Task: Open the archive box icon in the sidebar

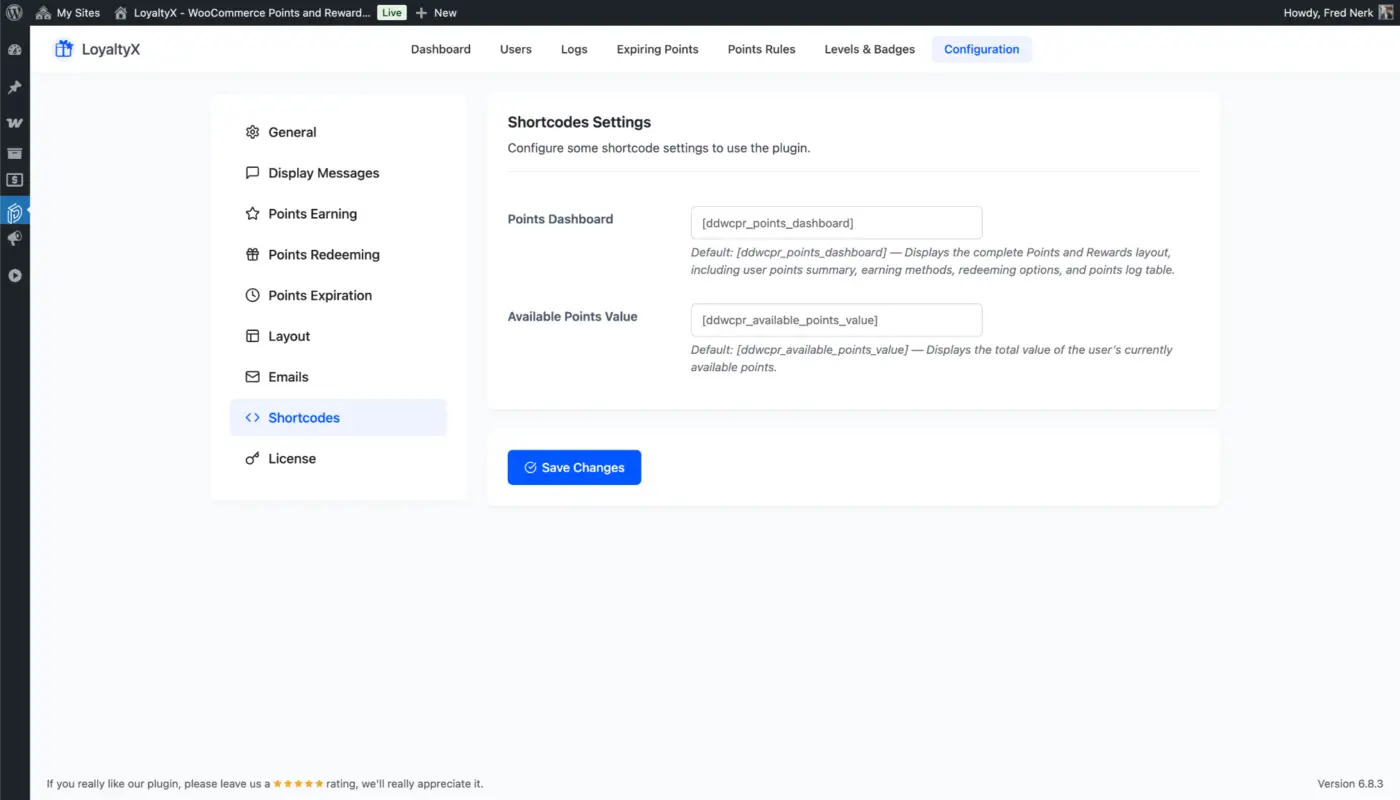Action: (14, 153)
